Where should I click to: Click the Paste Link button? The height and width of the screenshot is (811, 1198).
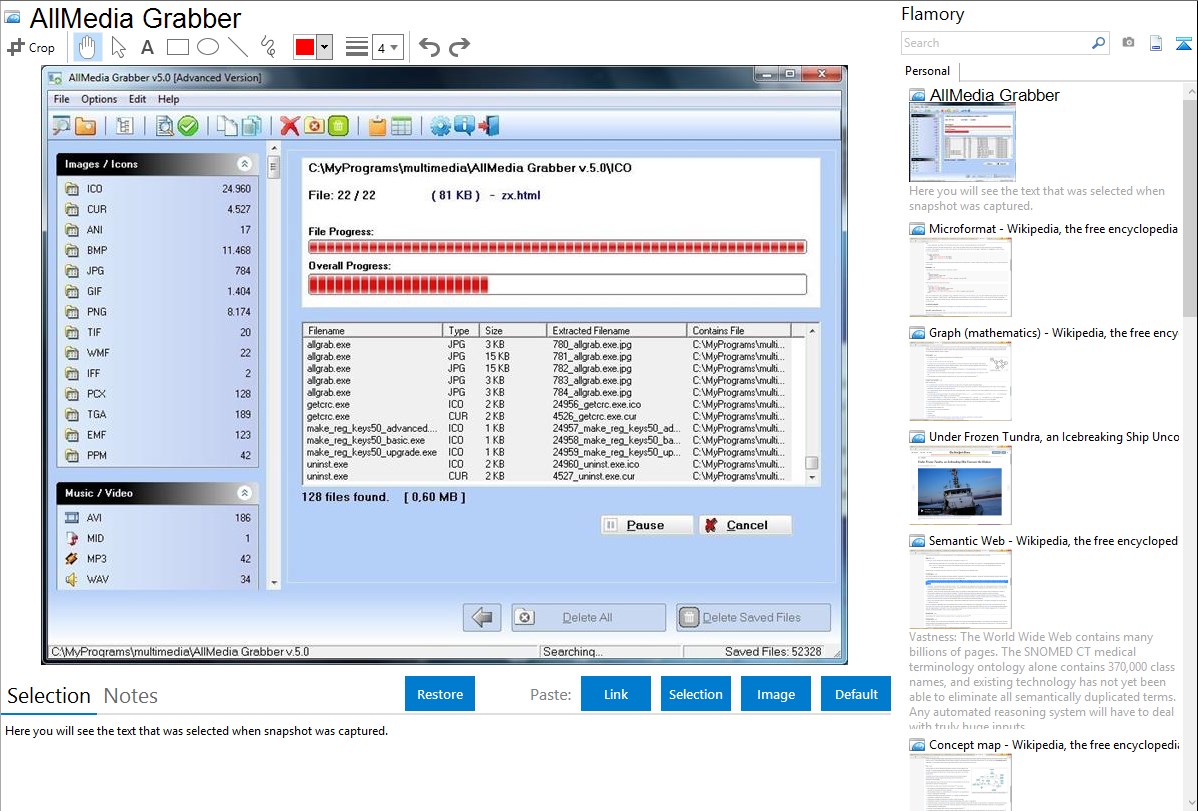[x=616, y=694]
